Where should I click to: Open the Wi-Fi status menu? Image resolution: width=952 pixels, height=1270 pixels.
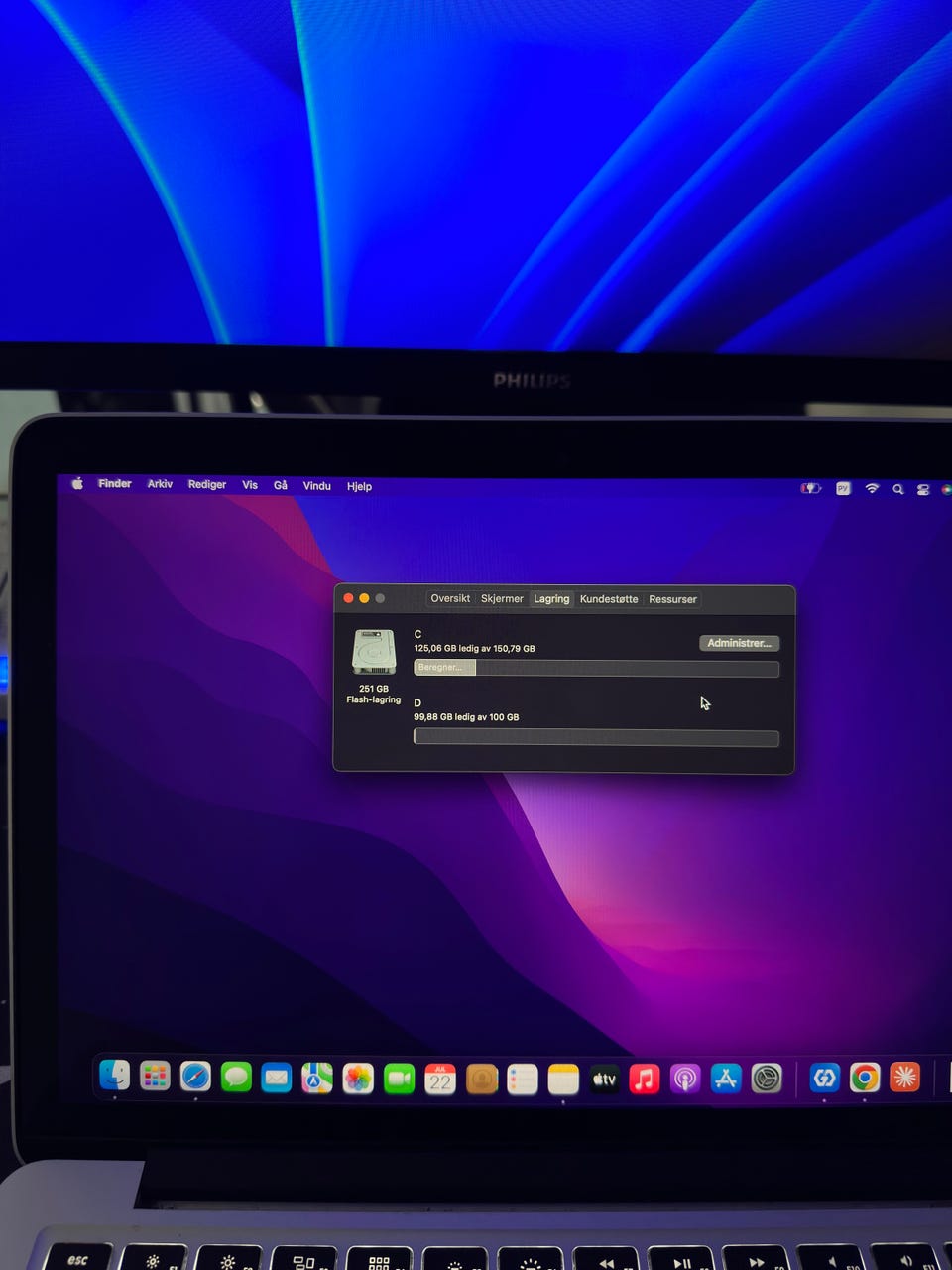pyautogui.click(x=872, y=488)
